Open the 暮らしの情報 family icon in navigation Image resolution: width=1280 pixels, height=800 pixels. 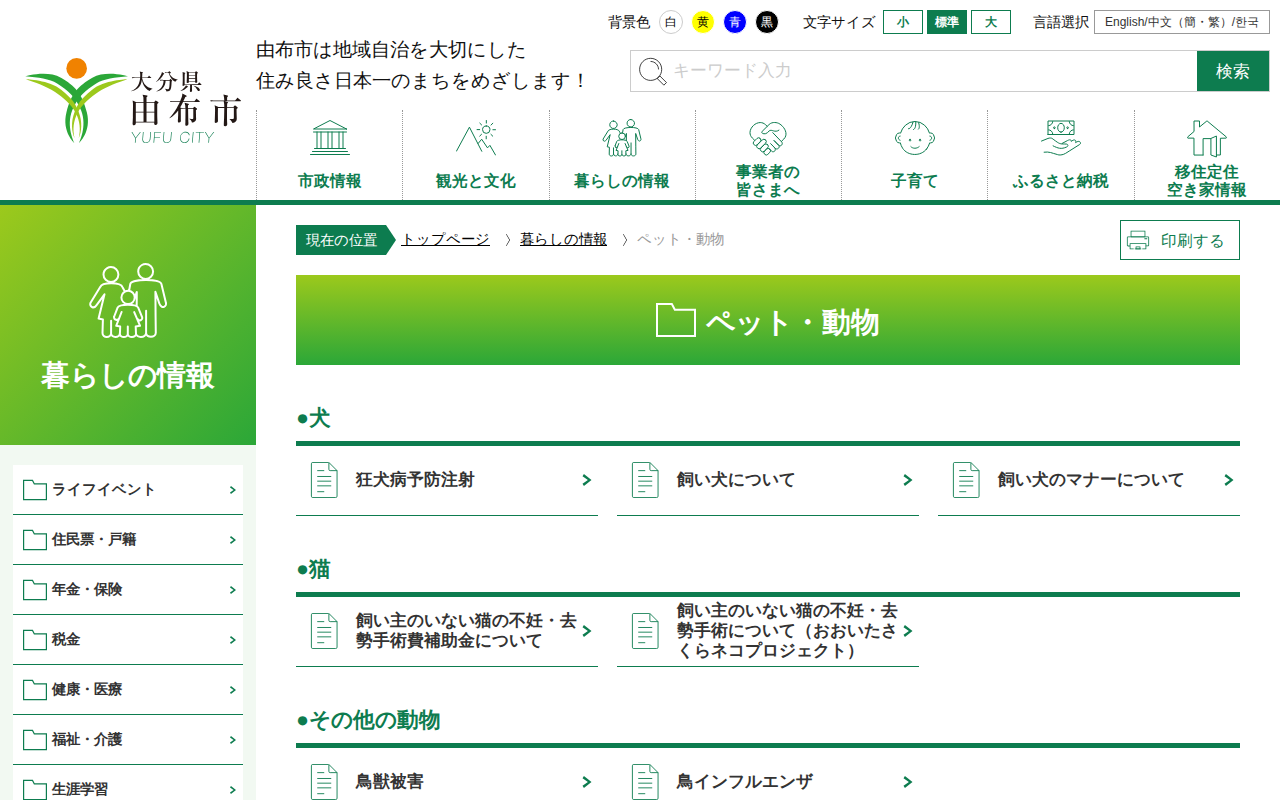point(622,138)
